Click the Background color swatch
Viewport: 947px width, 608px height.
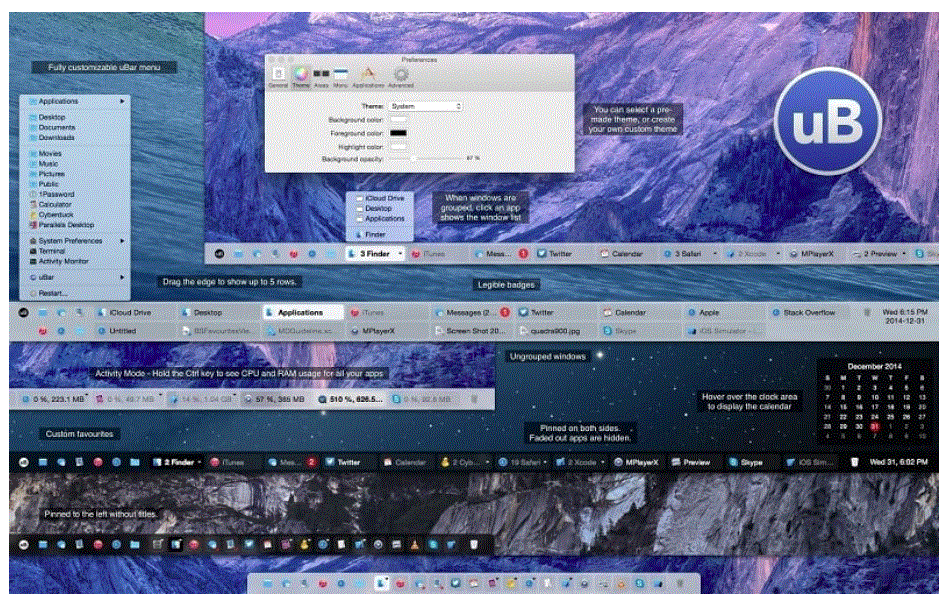pyautogui.click(x=398, y=120)
